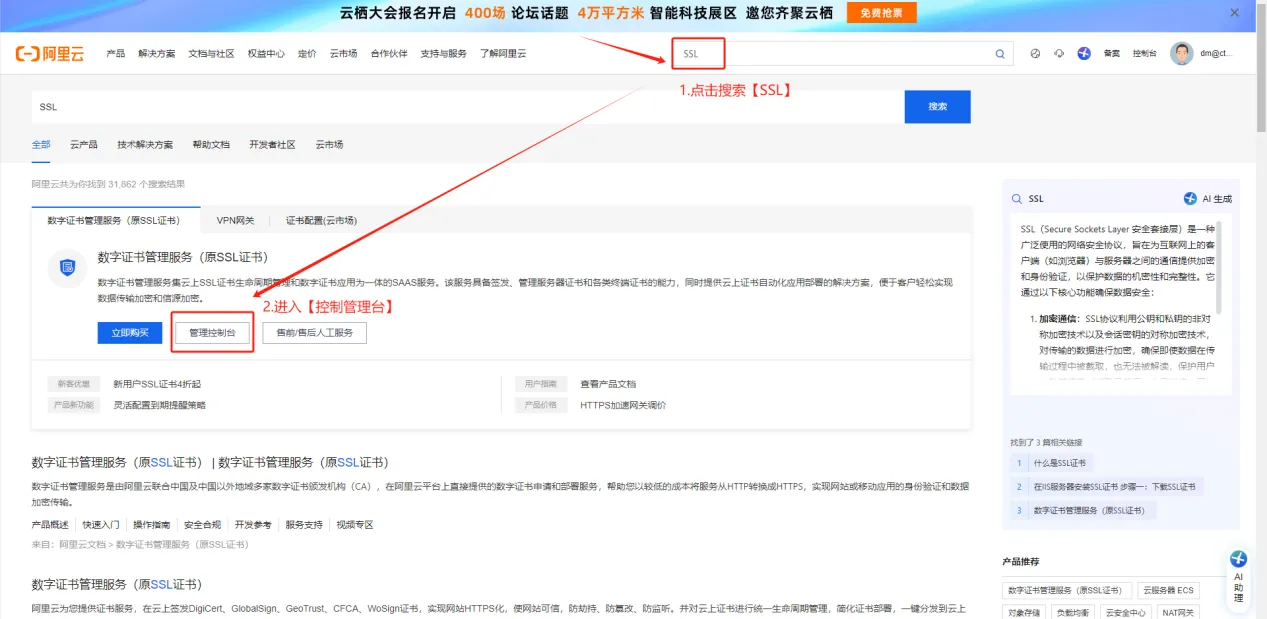The height and width of the screenshot is (619, 1267).
Task: Expand the 支持与服务 navigation menu
Action: [443, 54]
